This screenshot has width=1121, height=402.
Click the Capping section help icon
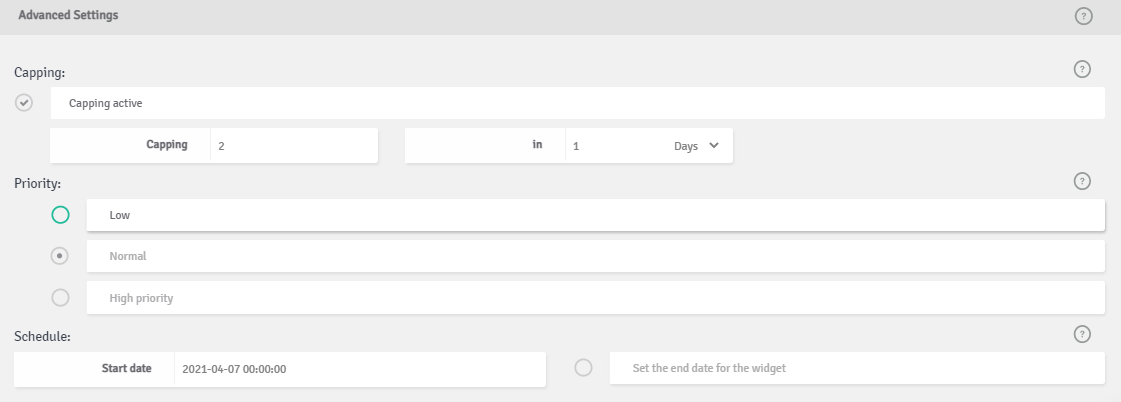(1082, 69)
